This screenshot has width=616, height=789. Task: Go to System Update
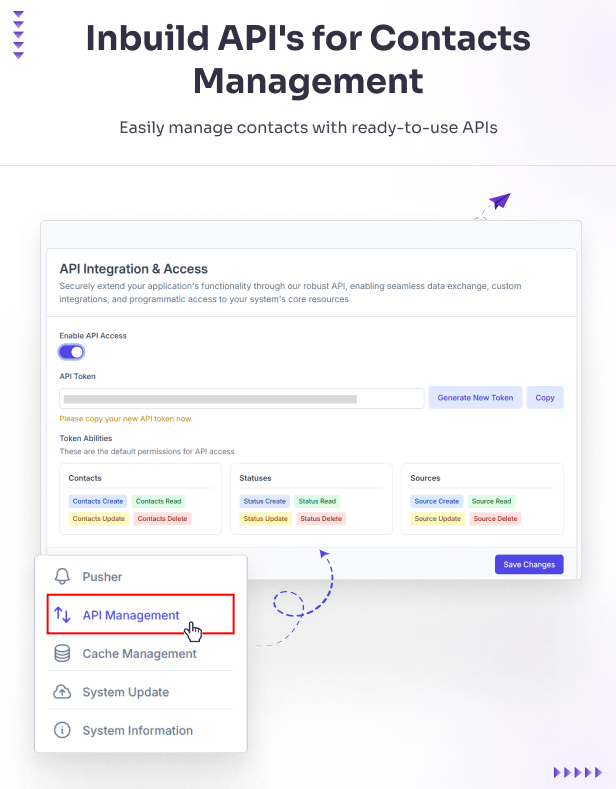(x=125, y=692)
